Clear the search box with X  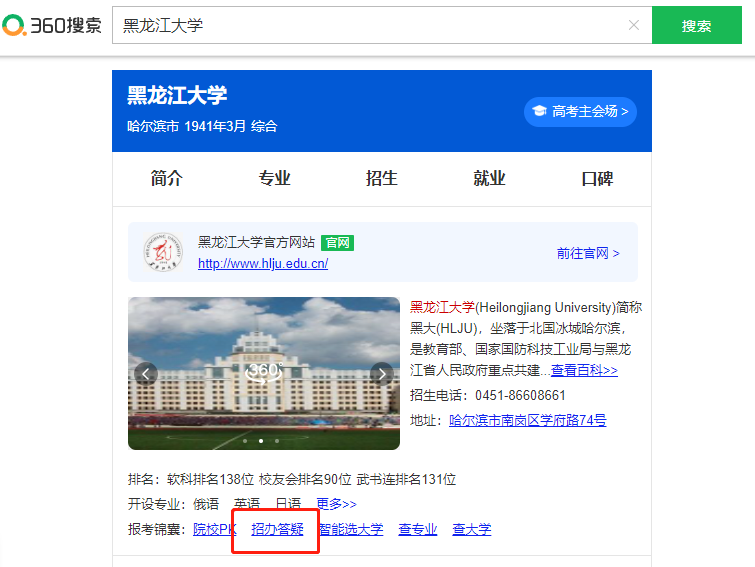click(634, 25)
